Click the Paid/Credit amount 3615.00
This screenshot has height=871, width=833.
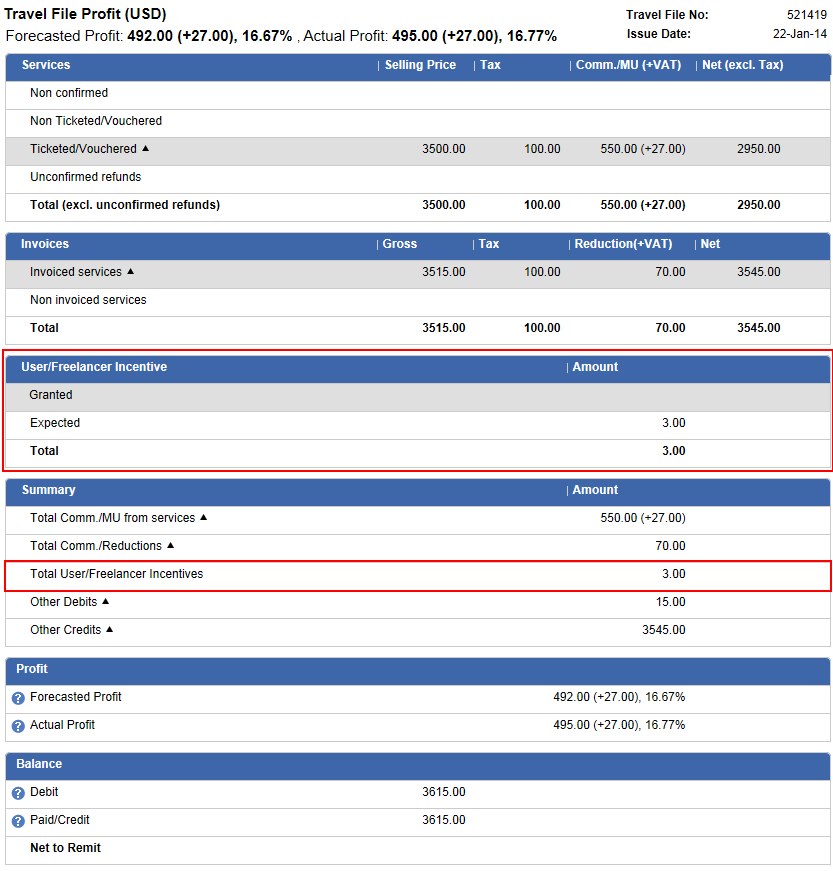click(x=444, y=820)
